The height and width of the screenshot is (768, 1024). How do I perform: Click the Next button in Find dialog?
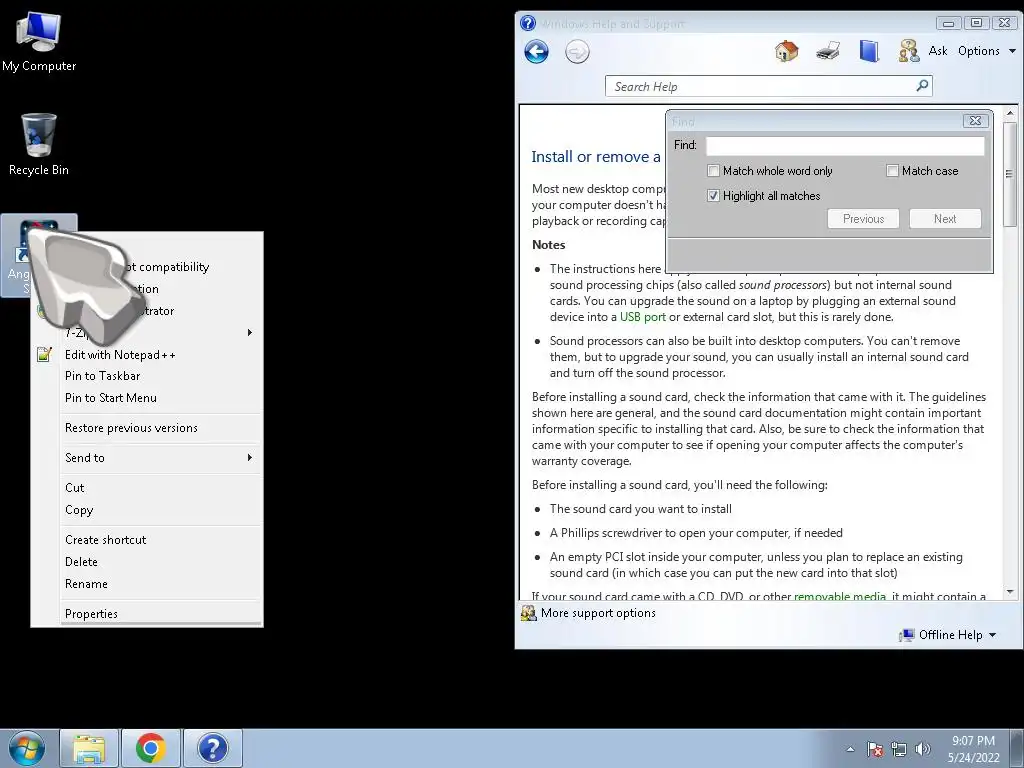945,219
